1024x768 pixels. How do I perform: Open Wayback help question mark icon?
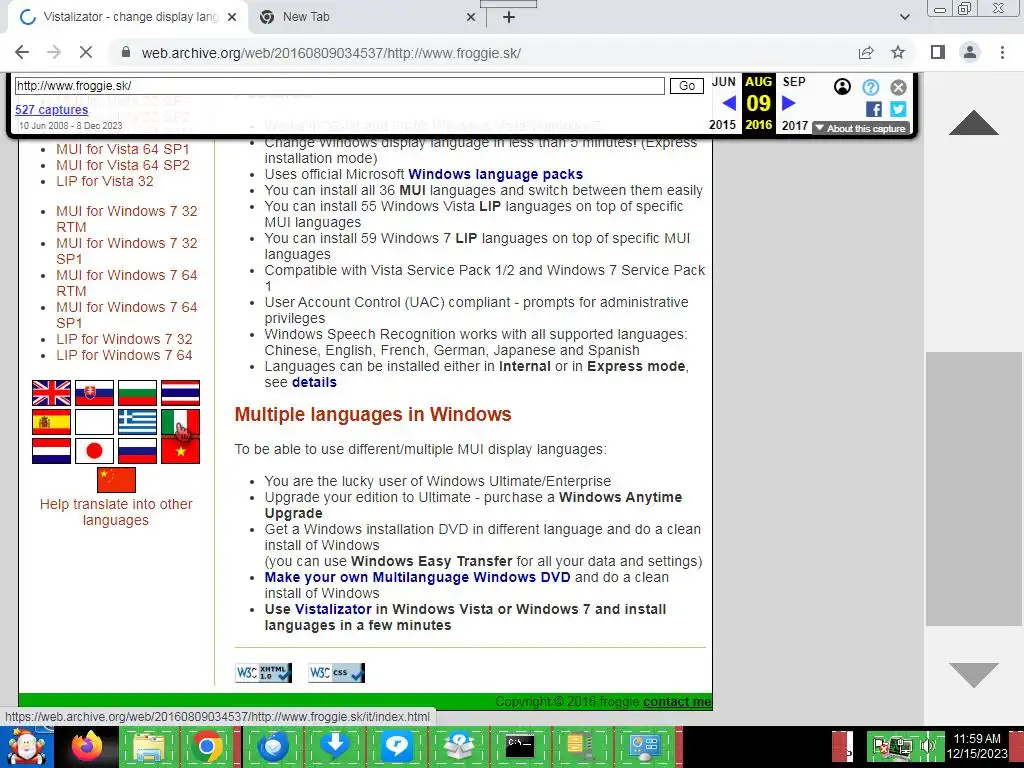tap(871, 87)
